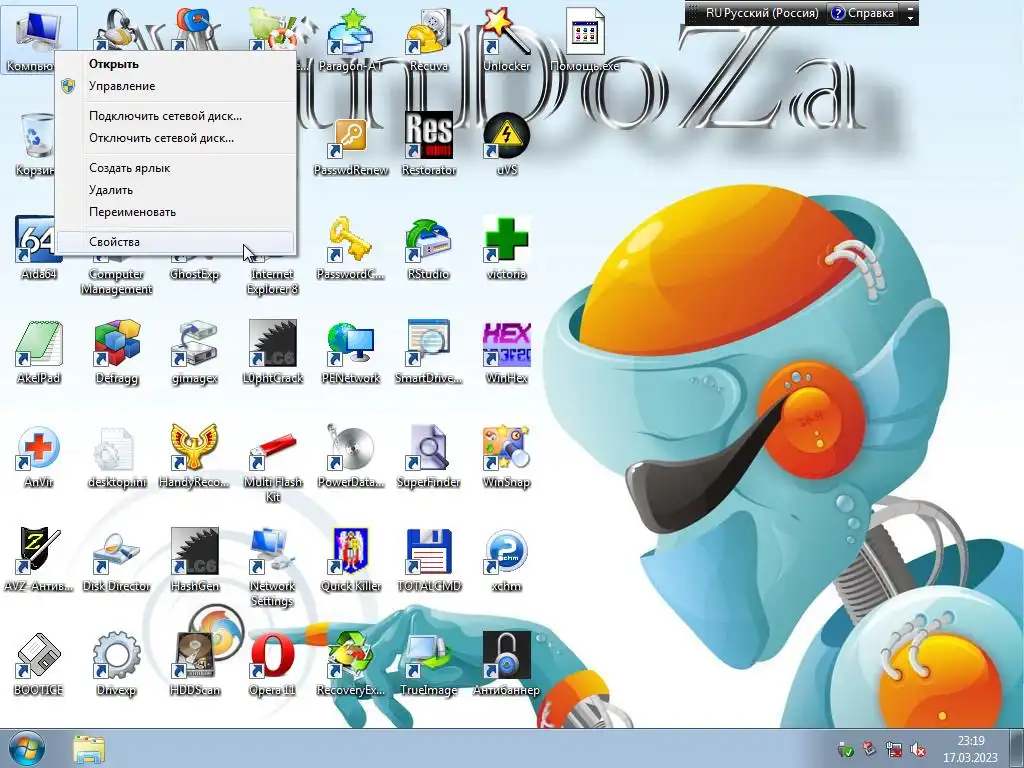Select the xchm shortcut
The height and width of the screenshot is (768, 1024).
[x=506, y=561]
